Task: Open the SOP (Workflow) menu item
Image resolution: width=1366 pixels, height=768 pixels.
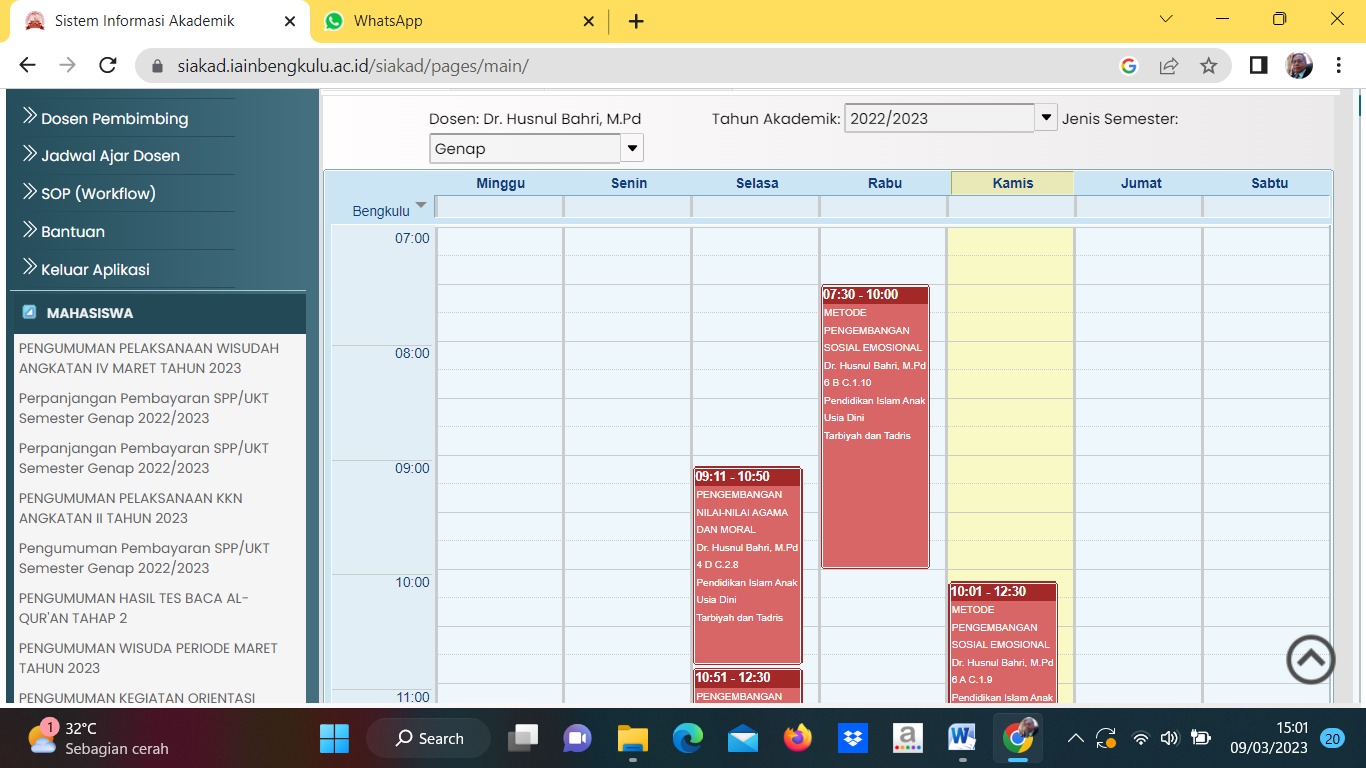Action: tap(98, 194)
